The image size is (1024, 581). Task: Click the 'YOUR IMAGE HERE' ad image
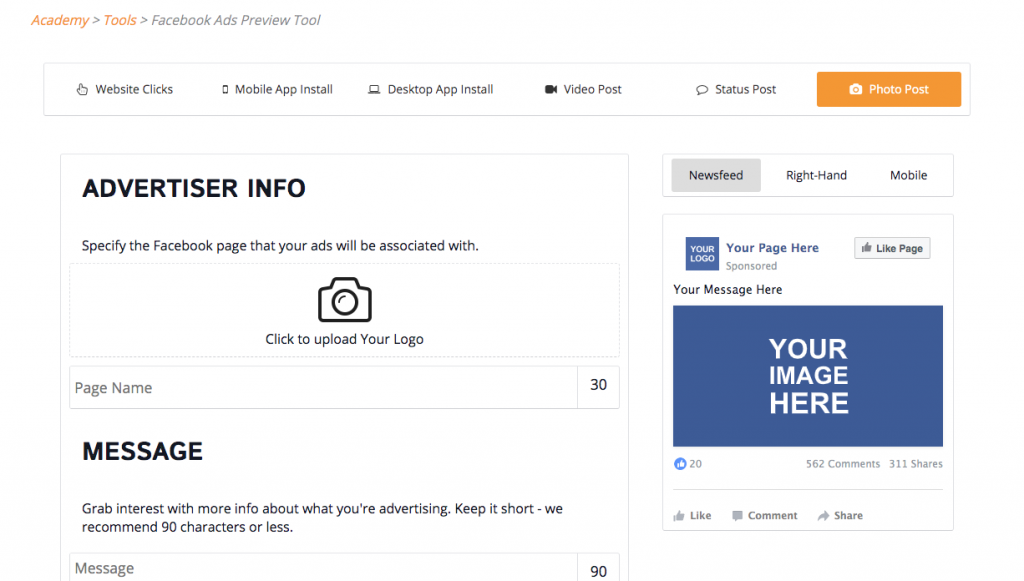click(808, 376)
